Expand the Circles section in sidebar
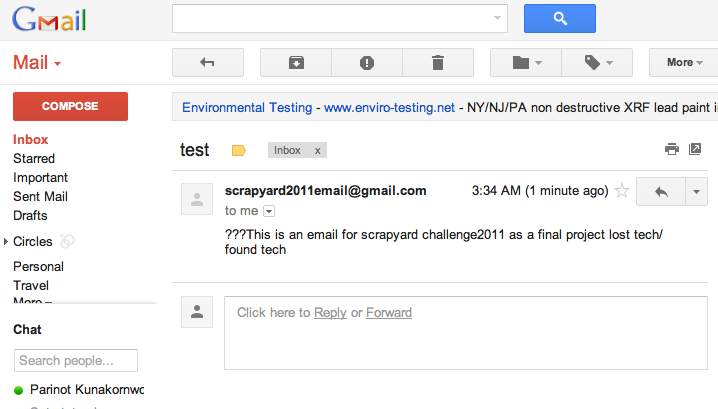The height and width of the screenshot is (409, 718). click(6, 241)
